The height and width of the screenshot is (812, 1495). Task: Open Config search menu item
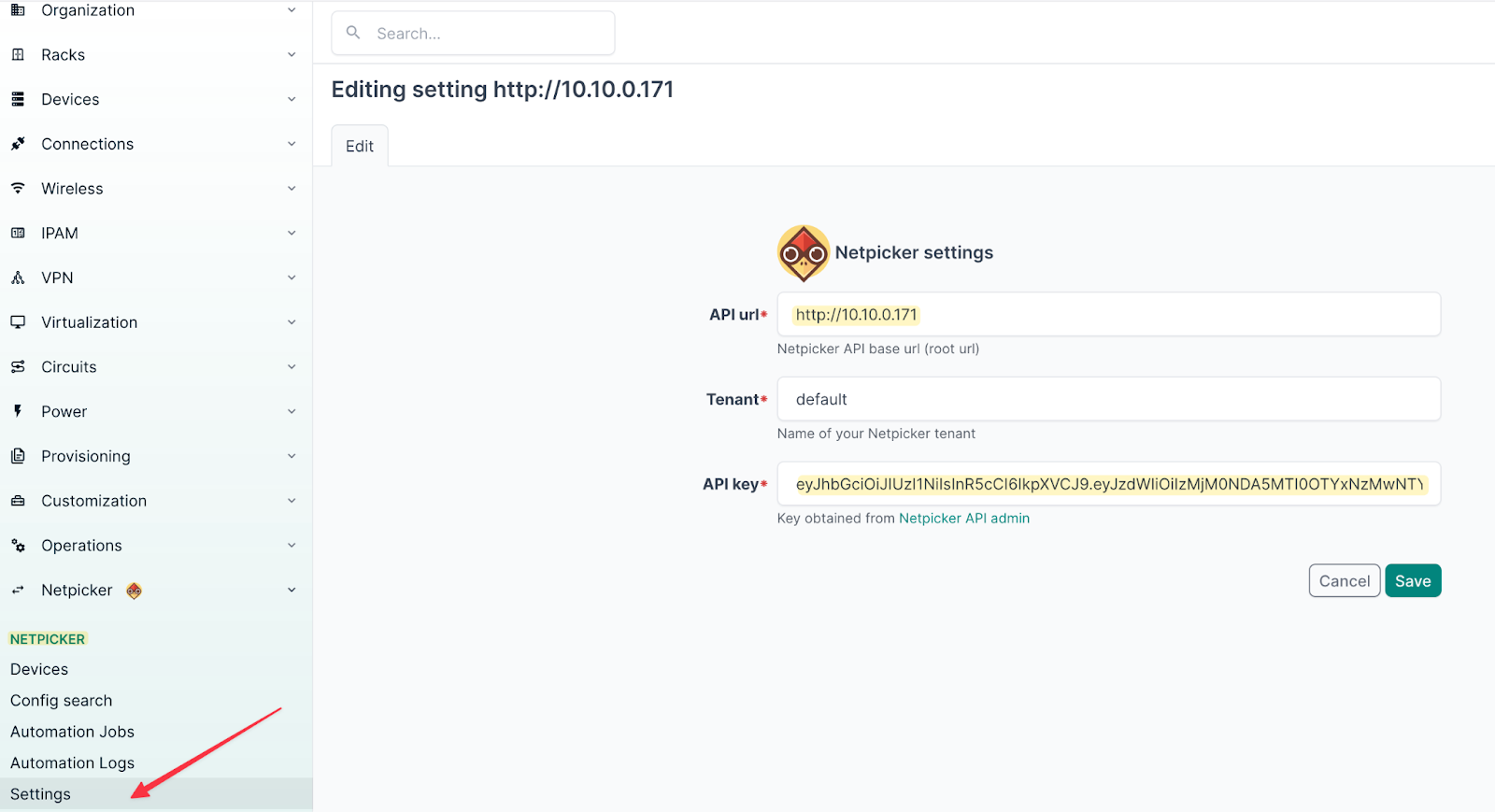pyautogui.click(x=61, y=701)
